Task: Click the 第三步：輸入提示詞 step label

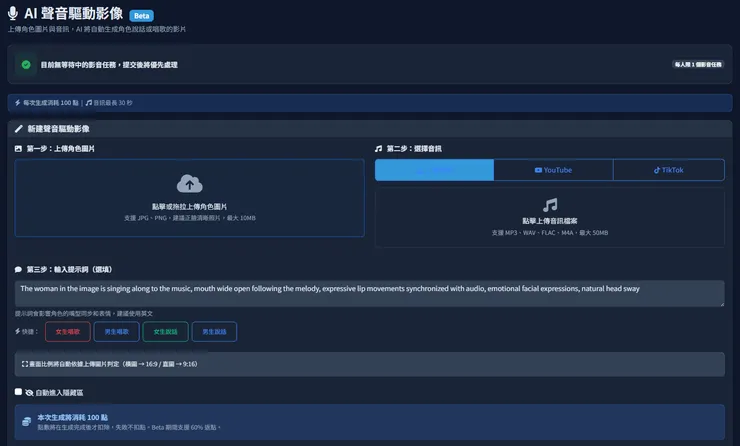Action: (69, 269)
